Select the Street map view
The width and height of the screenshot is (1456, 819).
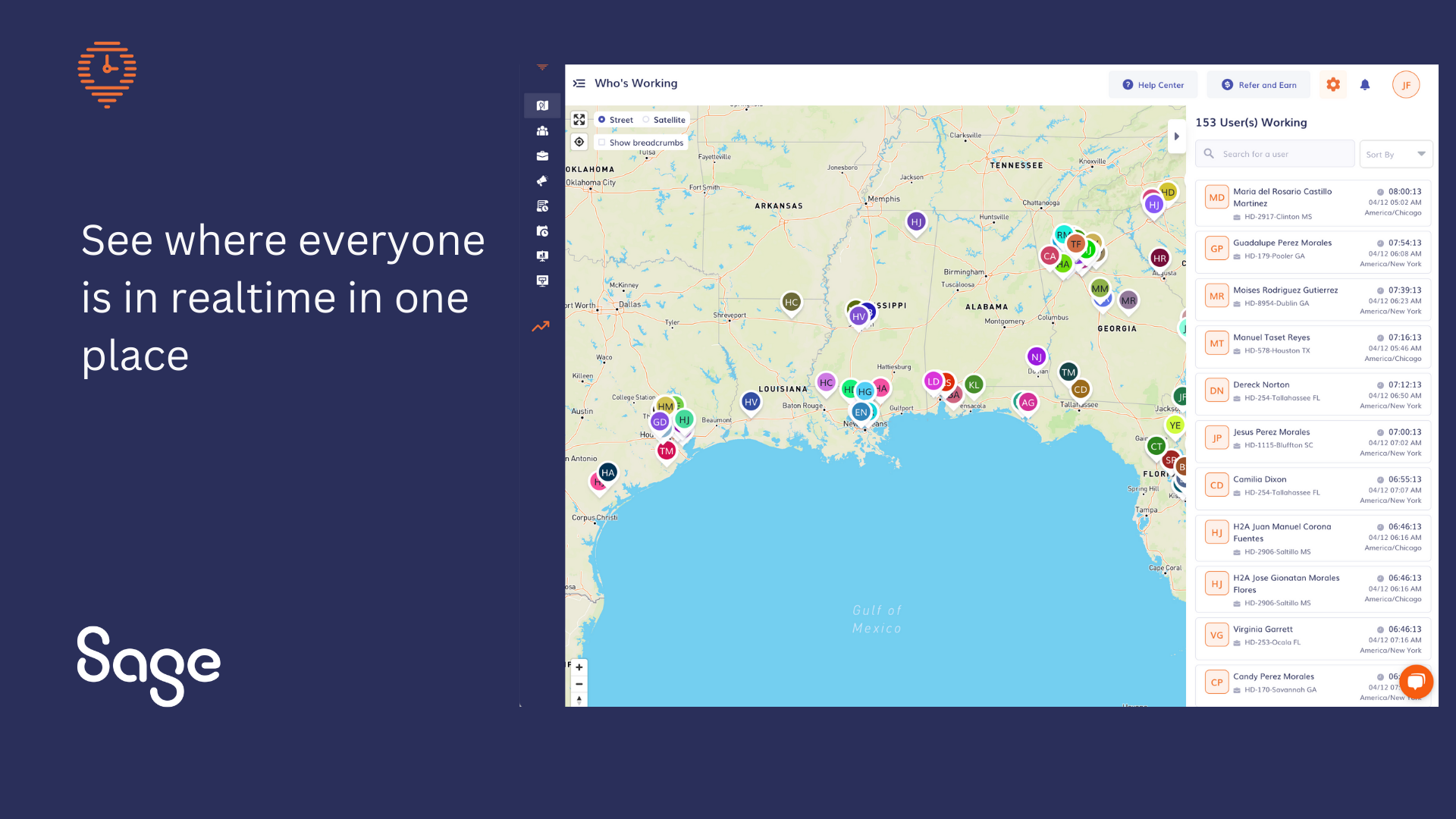click(x=602, y=120)
